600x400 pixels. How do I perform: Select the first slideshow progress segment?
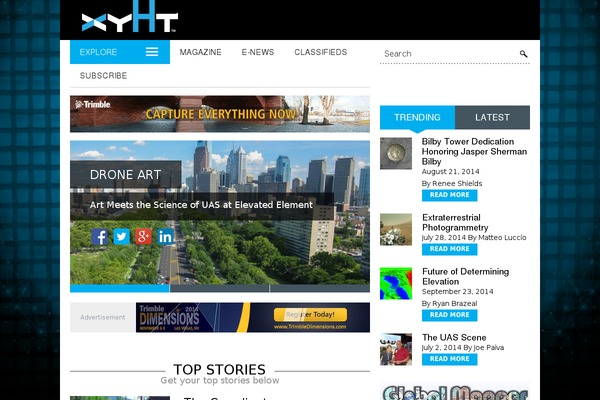pyautogui.click(x=120, y=289)
